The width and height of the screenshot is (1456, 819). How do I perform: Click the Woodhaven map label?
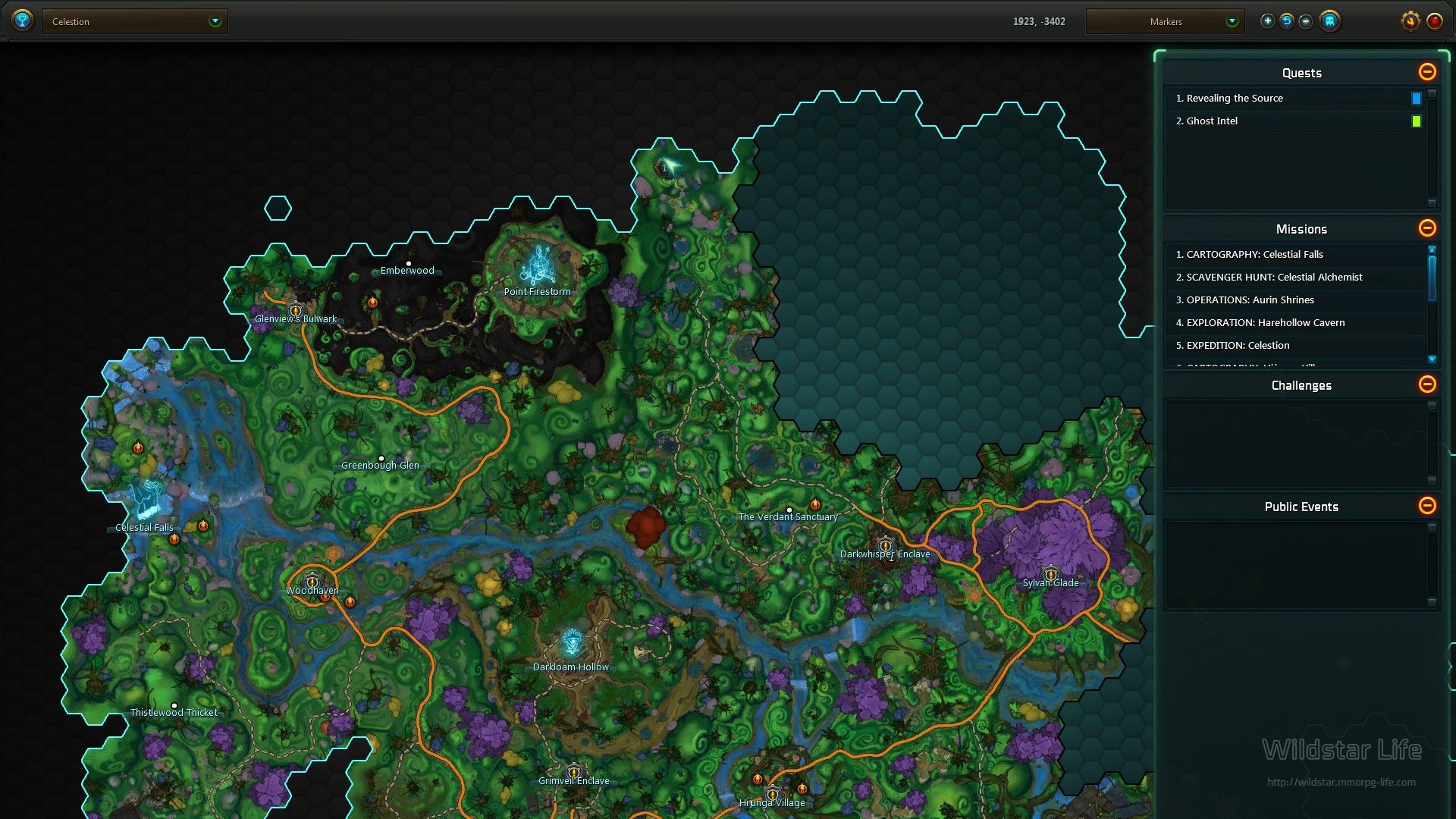point(312,591)
